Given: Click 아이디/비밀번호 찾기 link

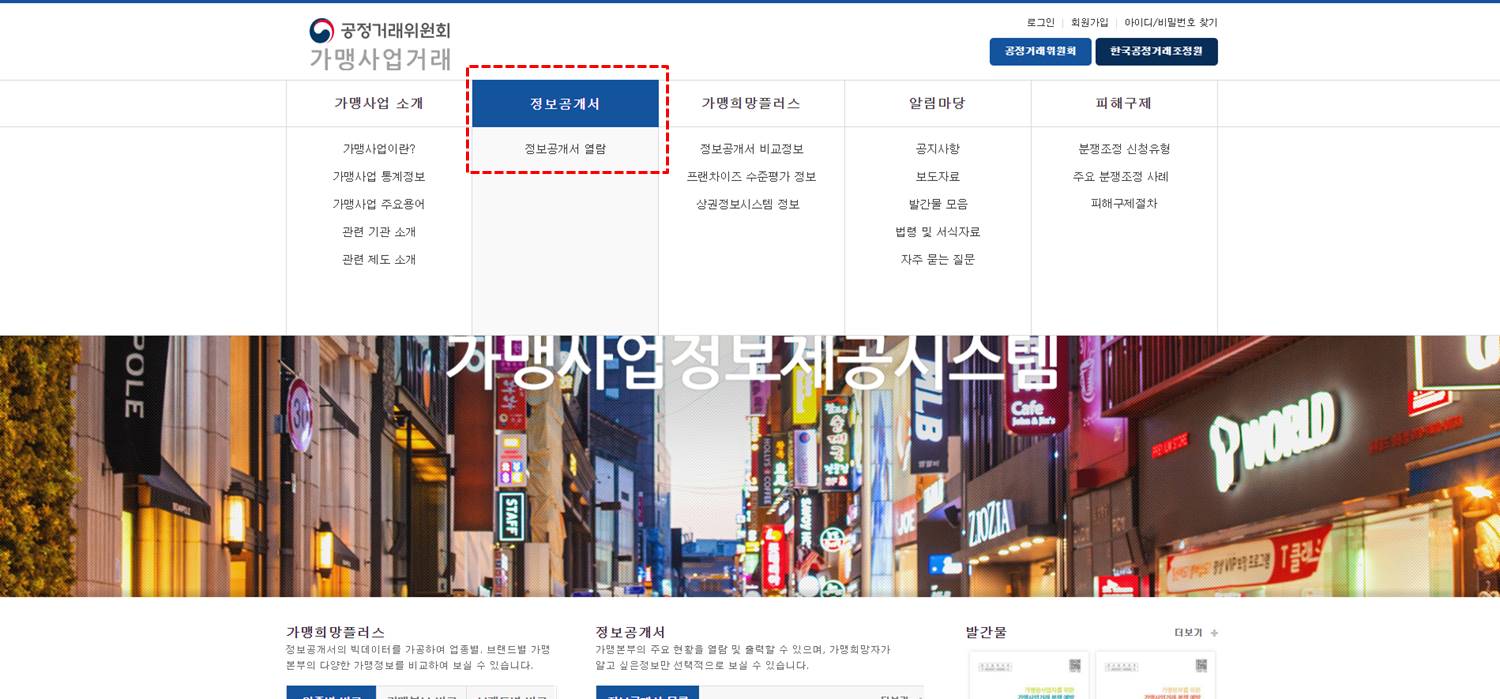Looking at the screenshot, I should coord(1171,22).
